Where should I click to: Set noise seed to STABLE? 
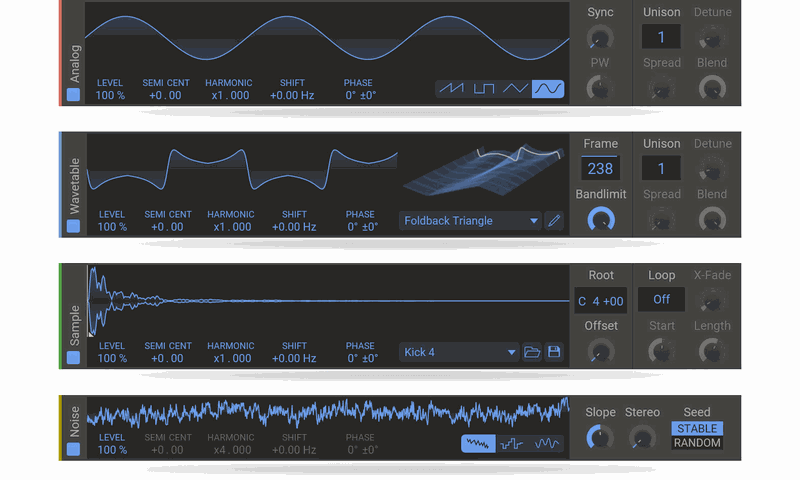coord(696,429)
